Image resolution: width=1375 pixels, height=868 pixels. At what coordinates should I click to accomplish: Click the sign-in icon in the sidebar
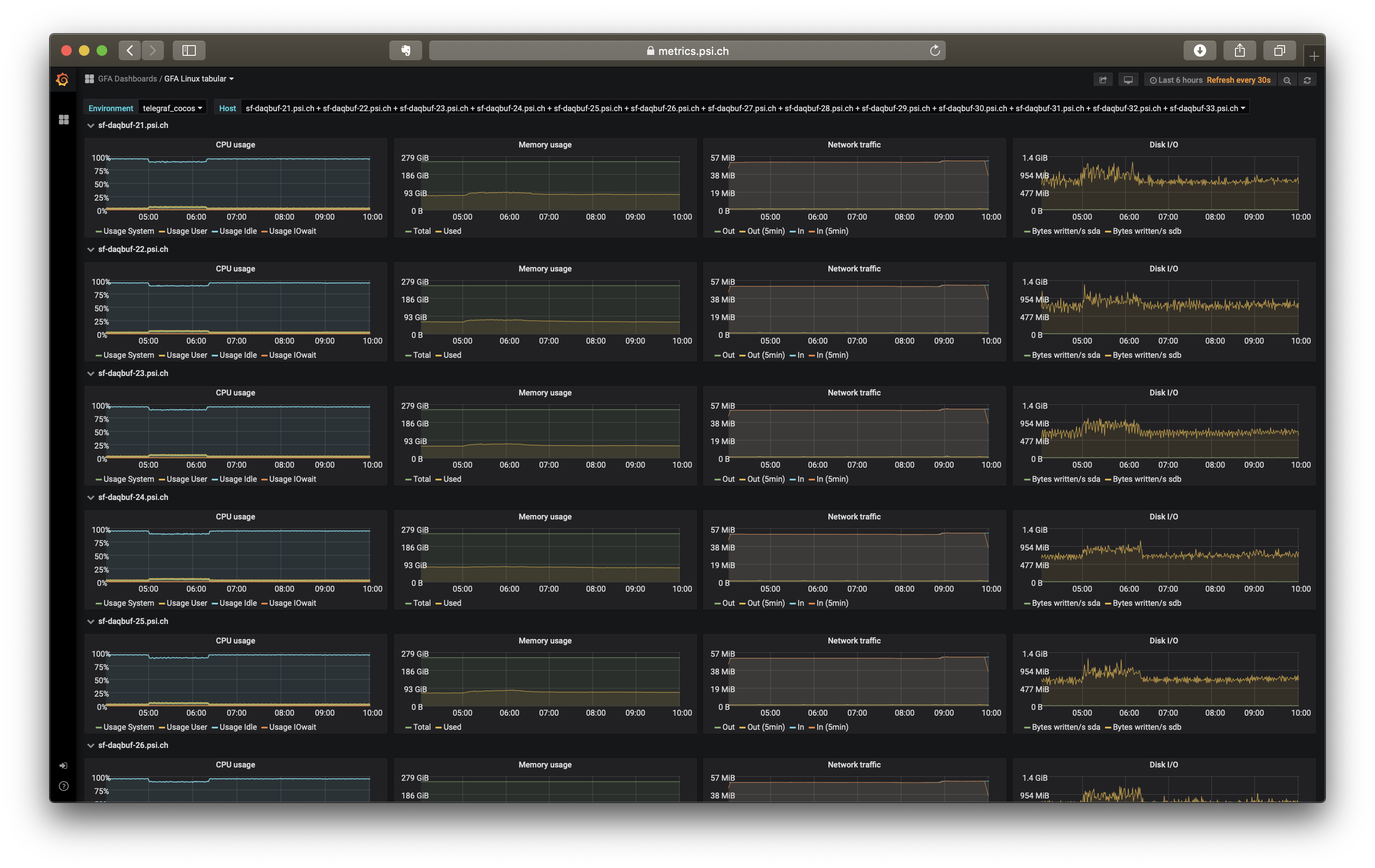(63, 765)
